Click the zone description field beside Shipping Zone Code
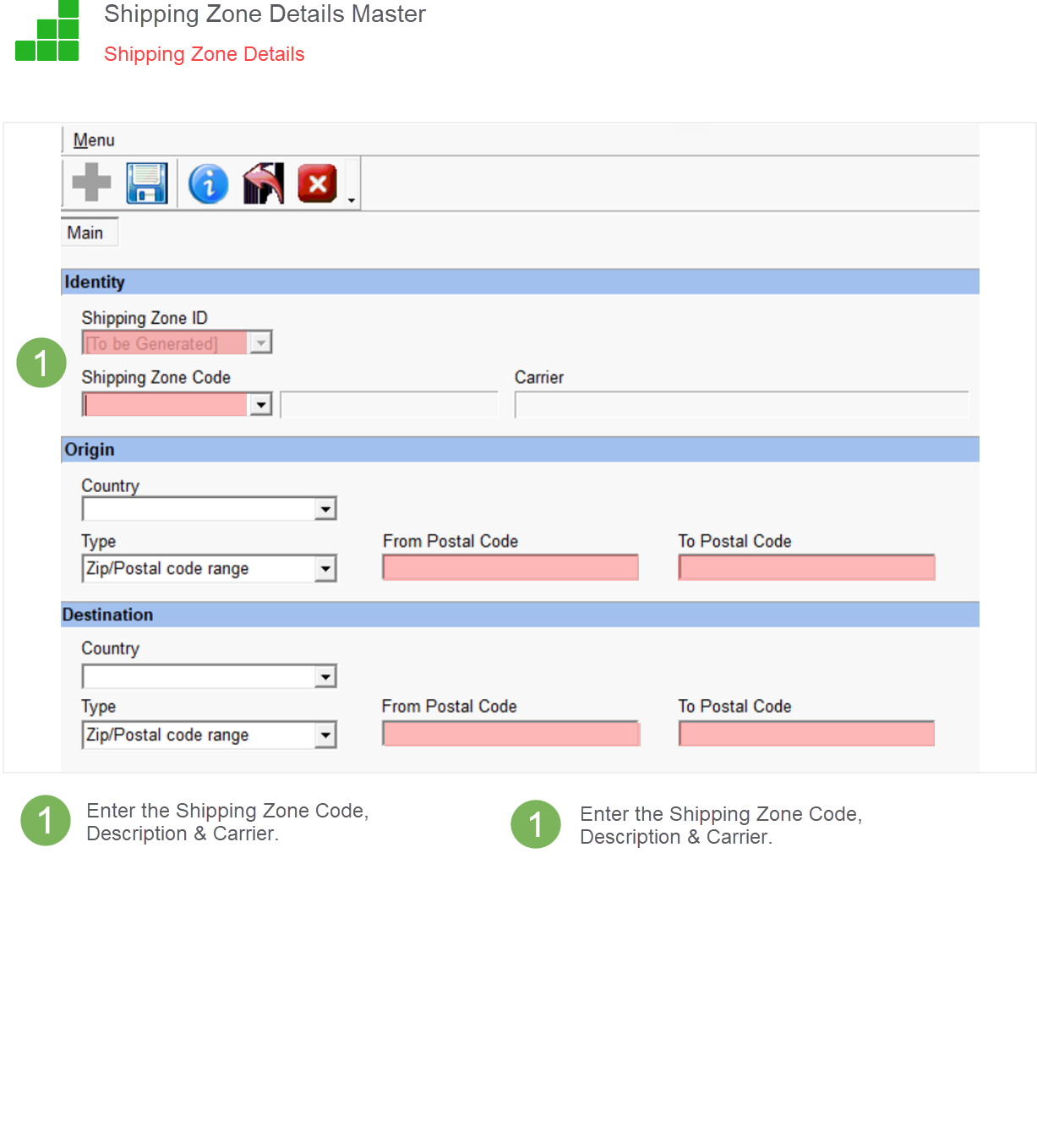The height and width of the screenshot is (1148, 1037). pos(389,405)
